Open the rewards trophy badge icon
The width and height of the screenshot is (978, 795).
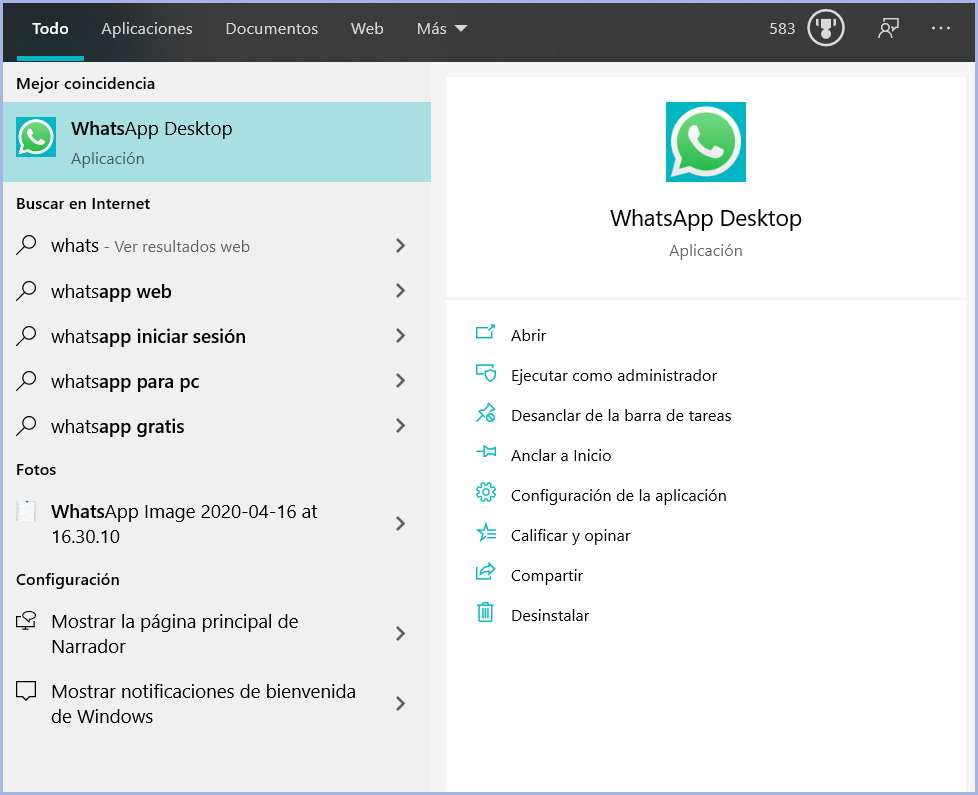point(826,29)
